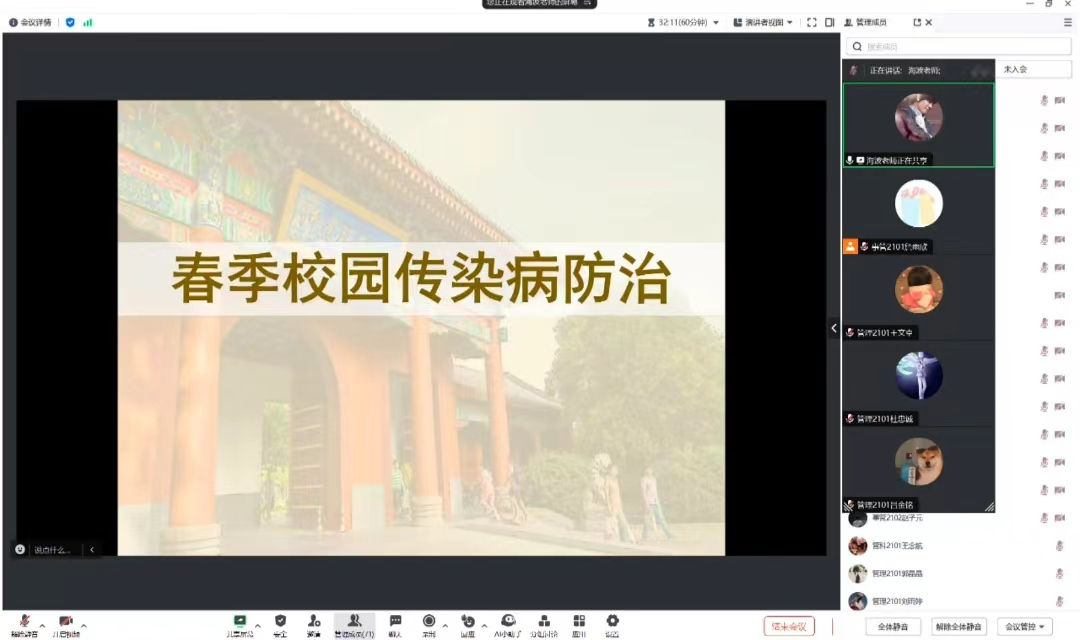Unmute your microphone in bottom toolbar
This screenshot has height=640, width=1080.
(24, 623)
